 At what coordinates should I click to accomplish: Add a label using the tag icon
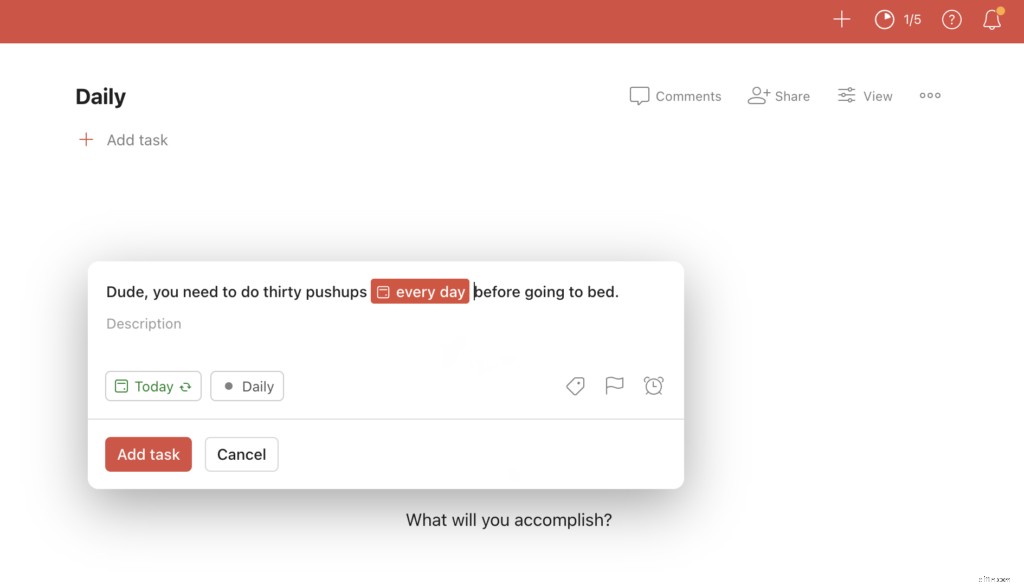(x=575, y=386)
